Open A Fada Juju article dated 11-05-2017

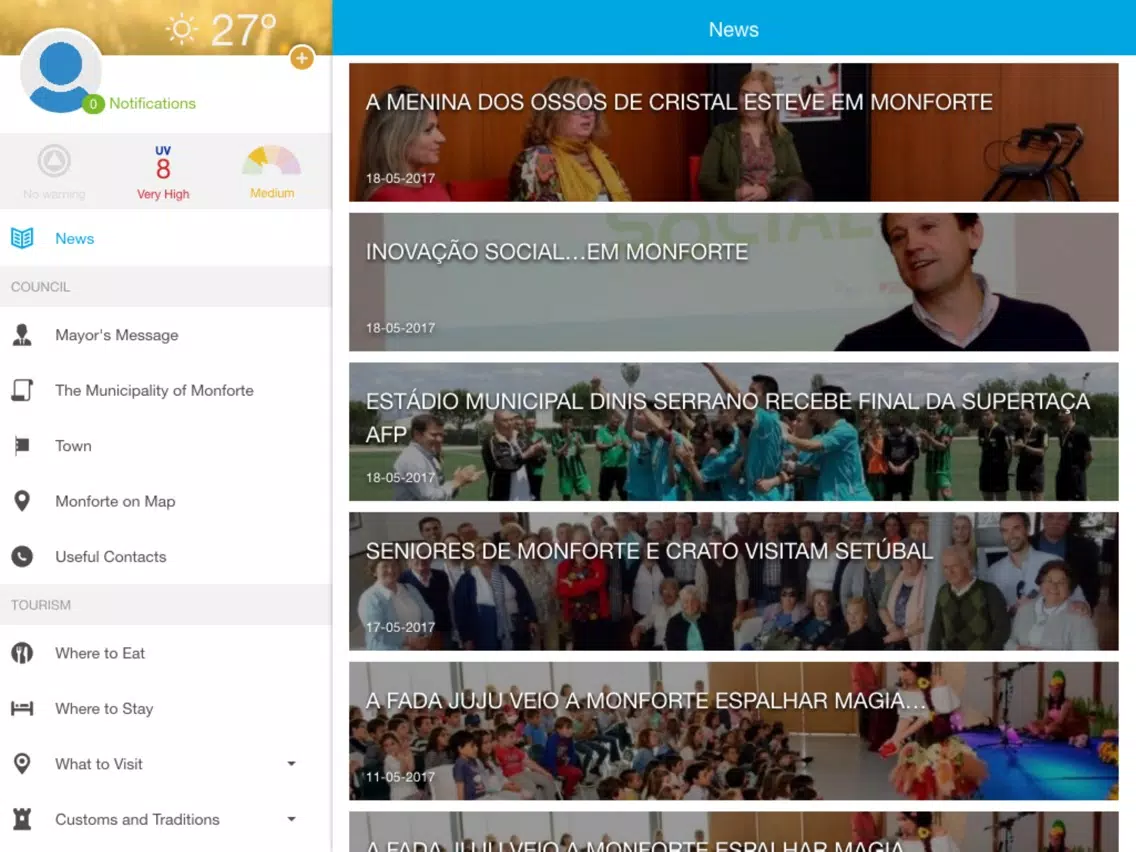point(733,731)
